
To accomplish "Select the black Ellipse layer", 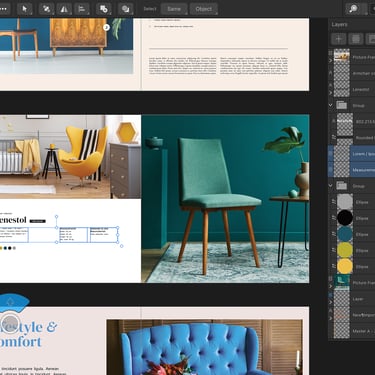I will pos(352,218).
